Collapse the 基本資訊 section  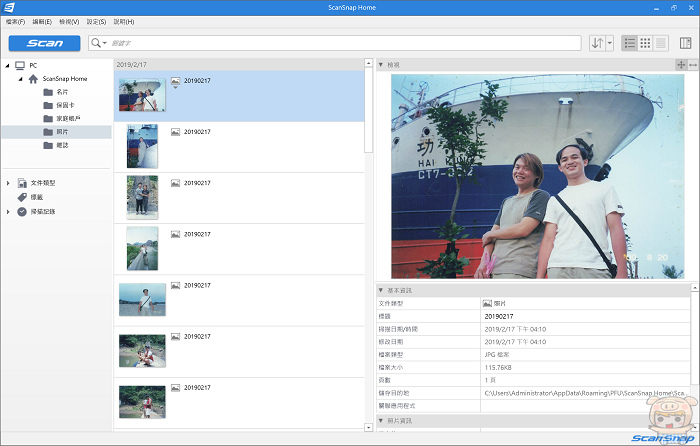[x=381, y=291]
